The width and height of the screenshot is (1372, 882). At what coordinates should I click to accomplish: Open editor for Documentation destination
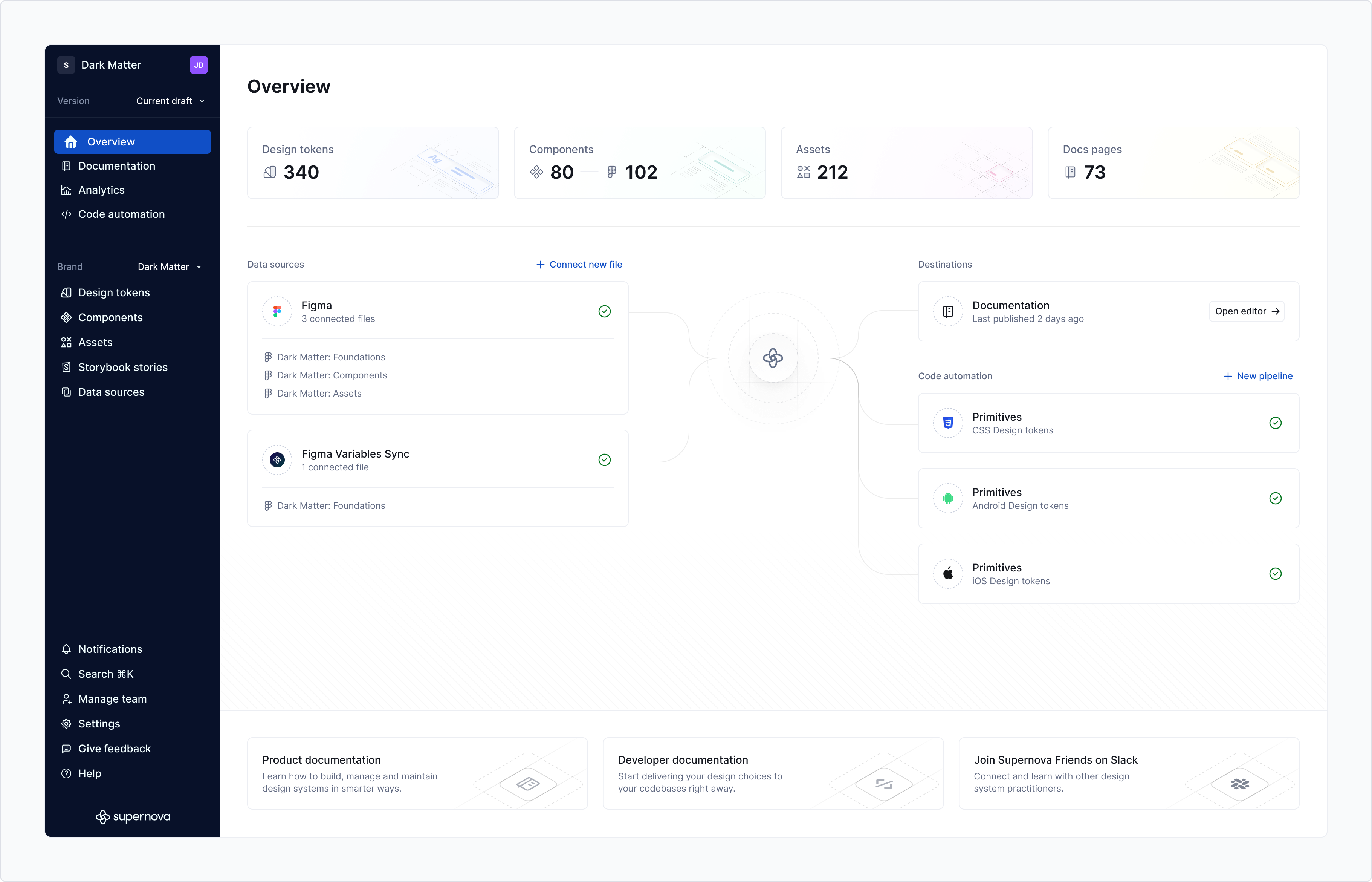click(x=1246, y=311)
